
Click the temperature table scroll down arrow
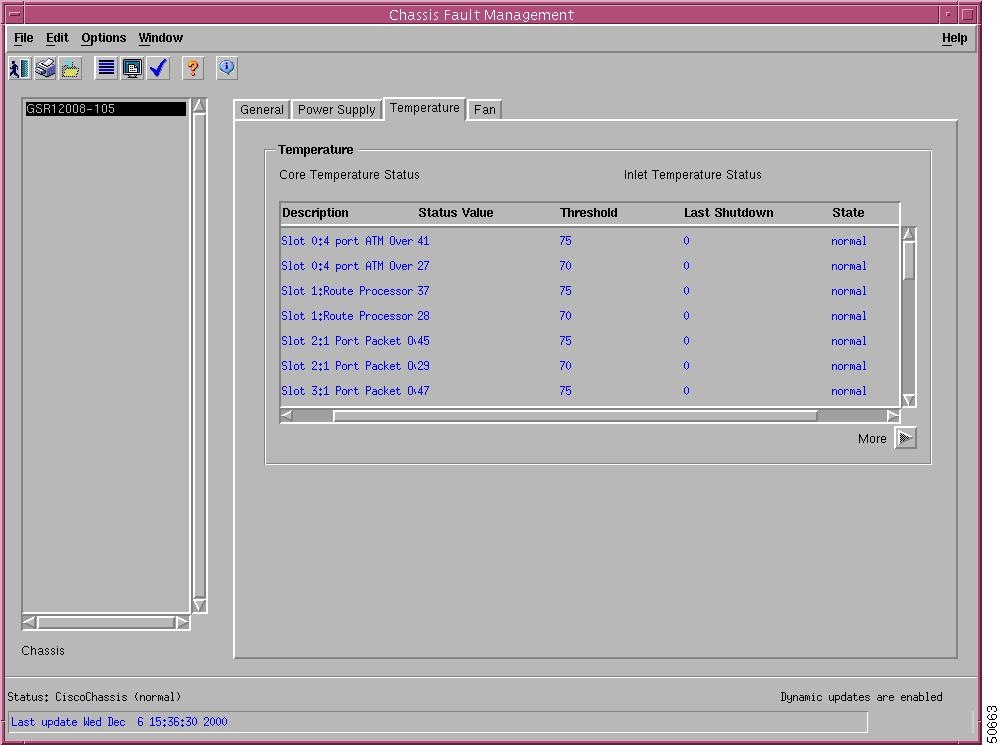pos(909,400)
